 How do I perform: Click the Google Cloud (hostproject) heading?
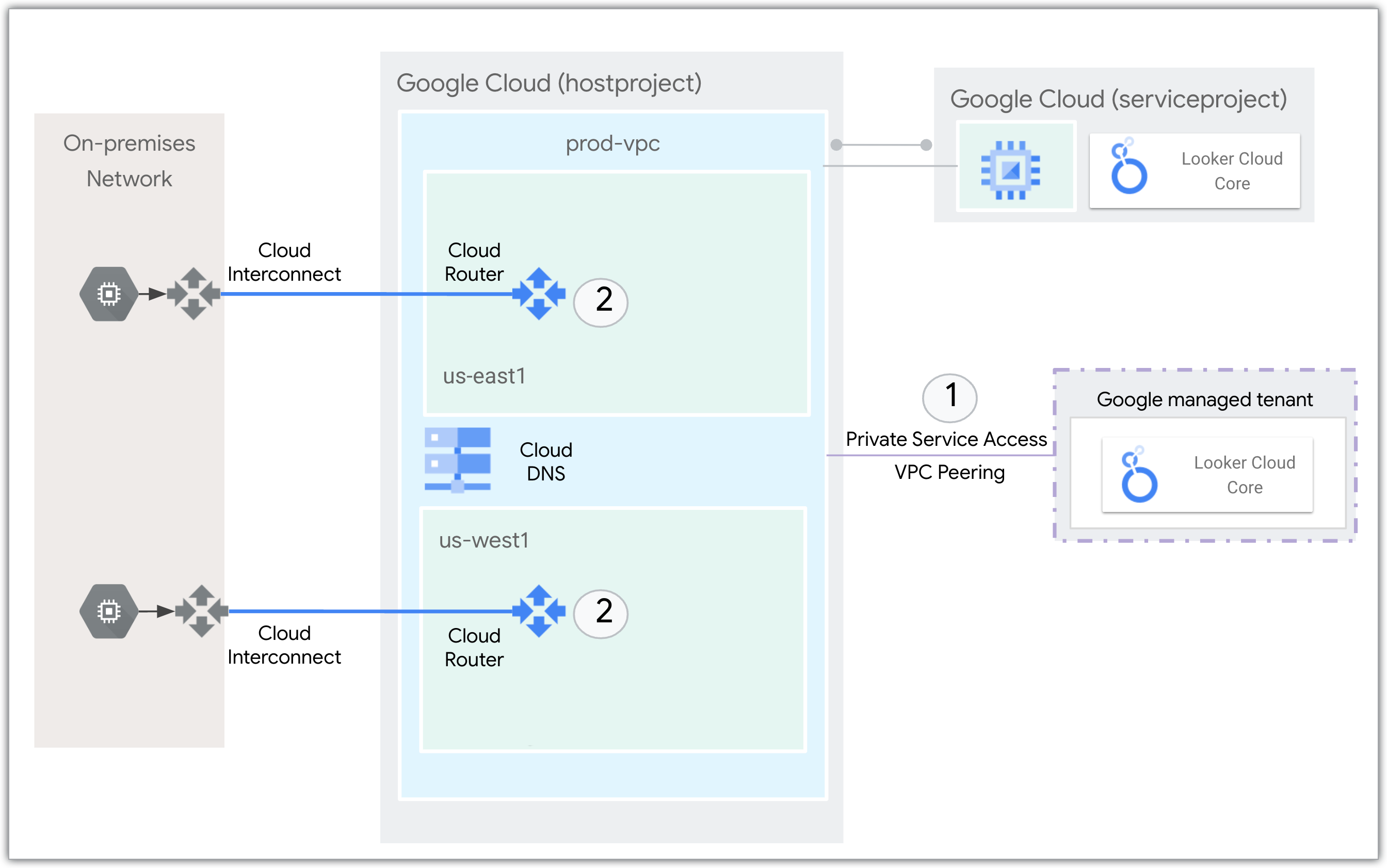pyautogui.click(x=549, y=83)
